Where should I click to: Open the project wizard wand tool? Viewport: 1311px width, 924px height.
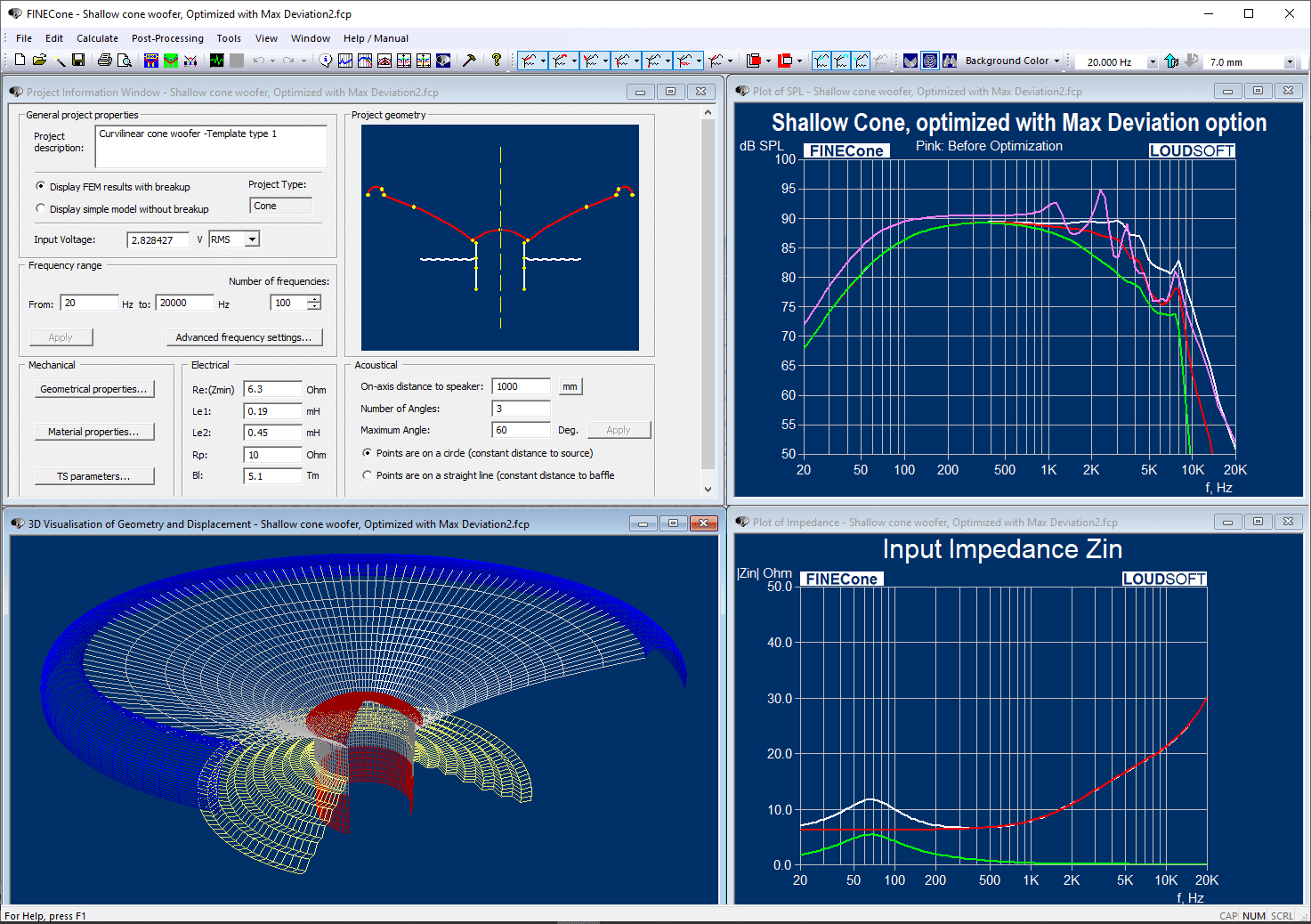(59, 60)
